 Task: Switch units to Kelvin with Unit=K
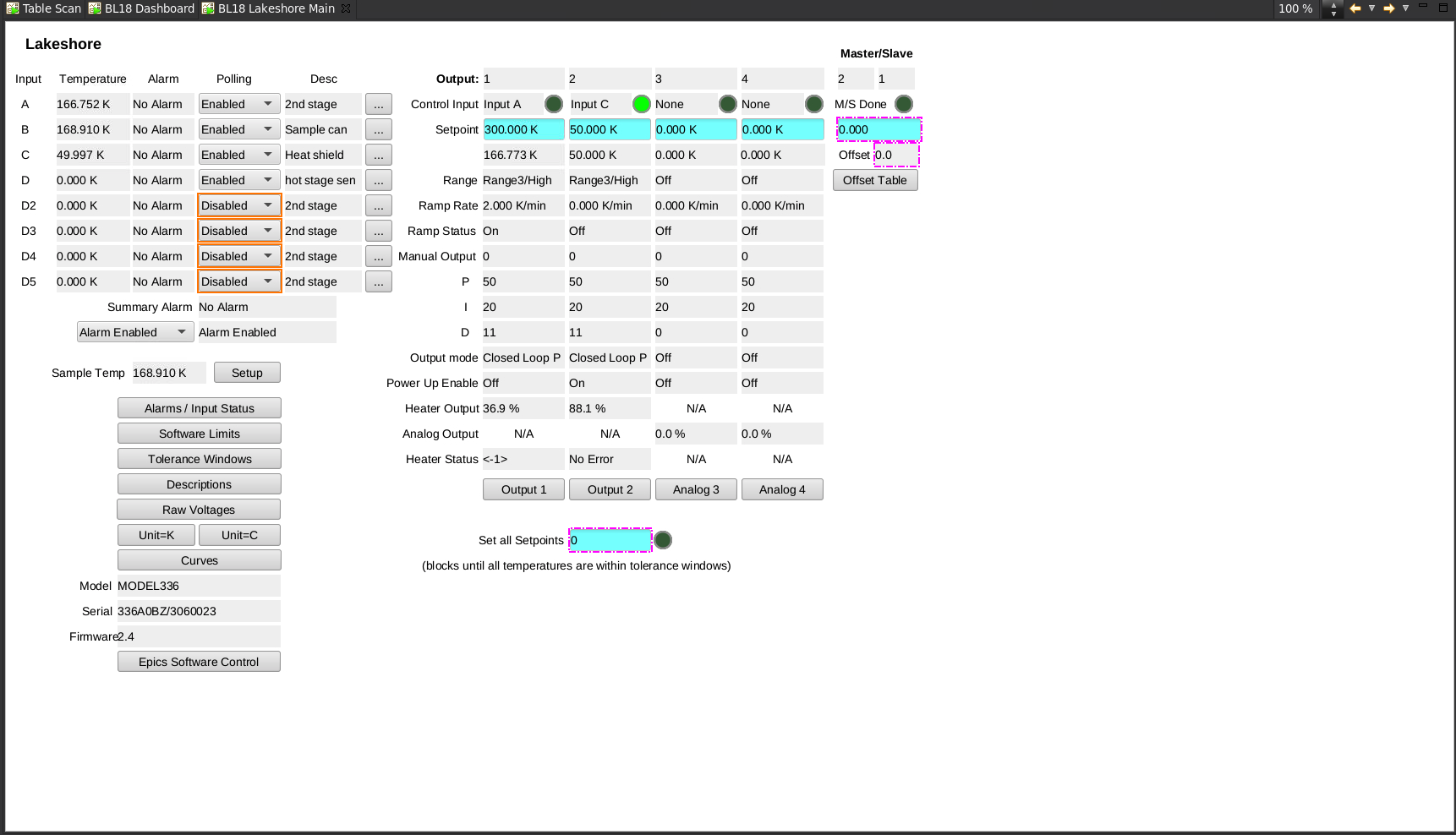(x=156, y=535)
